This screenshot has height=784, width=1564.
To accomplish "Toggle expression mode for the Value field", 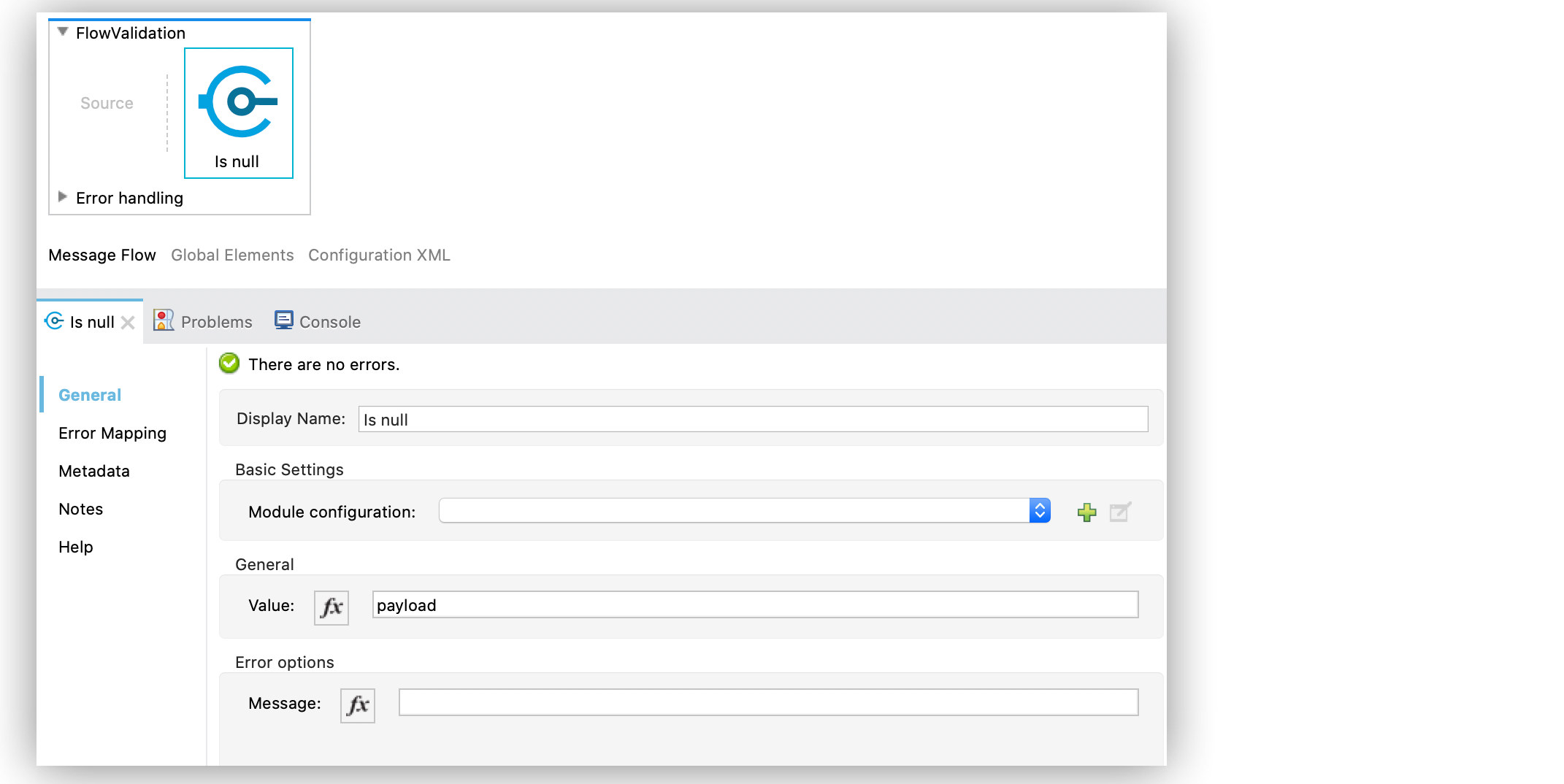I will (331, 607).
